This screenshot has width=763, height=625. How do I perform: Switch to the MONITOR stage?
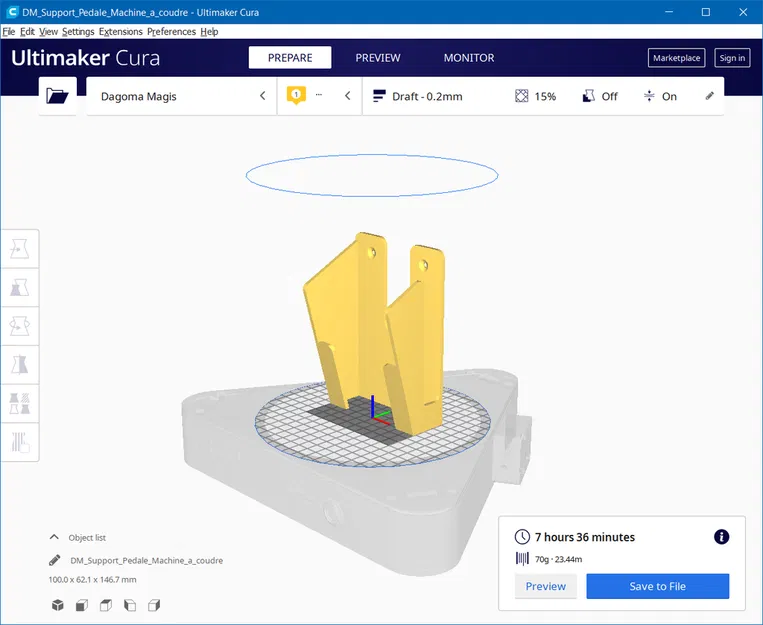[x=469, y=57]
